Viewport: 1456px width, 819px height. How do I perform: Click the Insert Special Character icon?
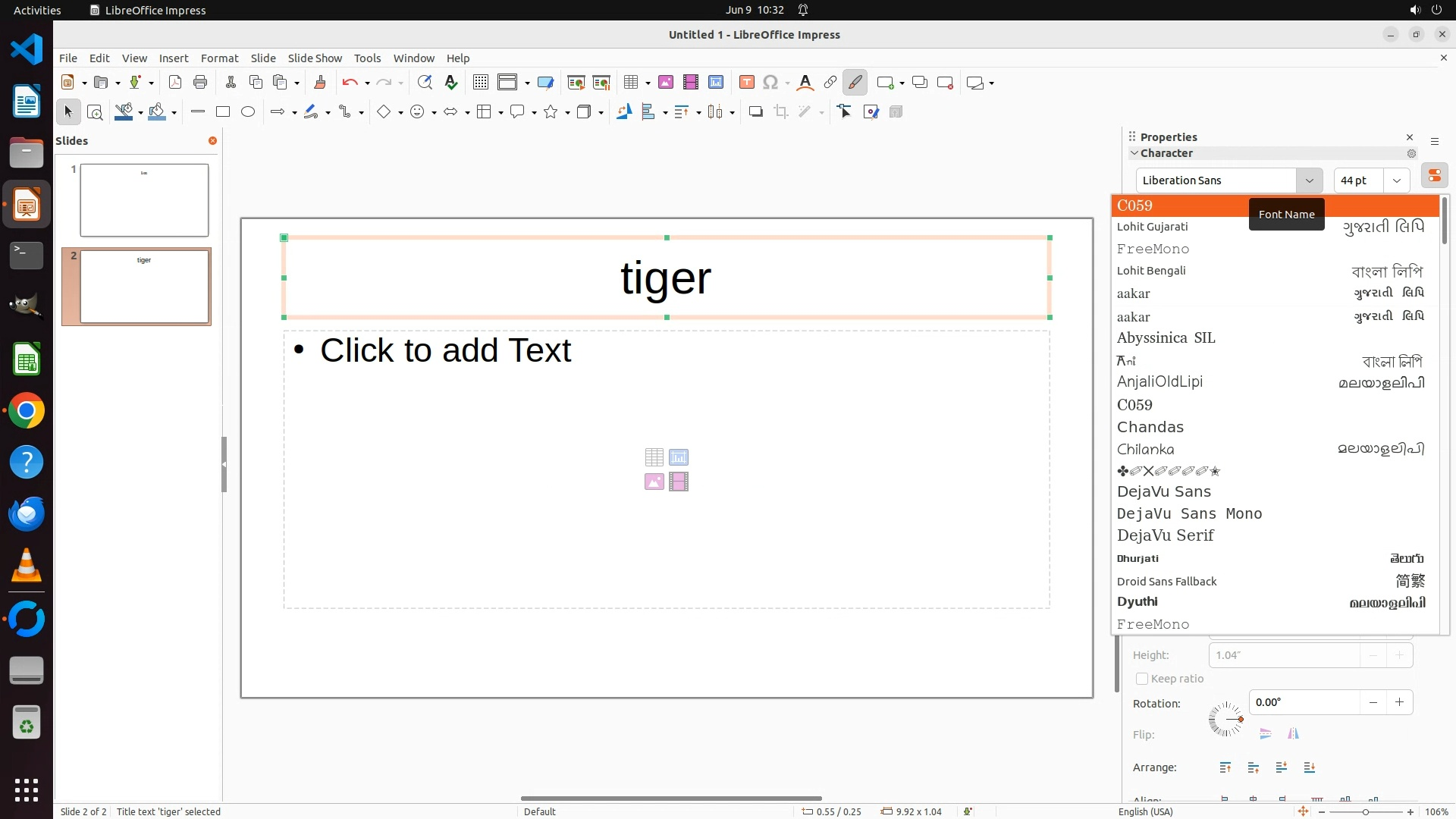(x=770, y=83)
